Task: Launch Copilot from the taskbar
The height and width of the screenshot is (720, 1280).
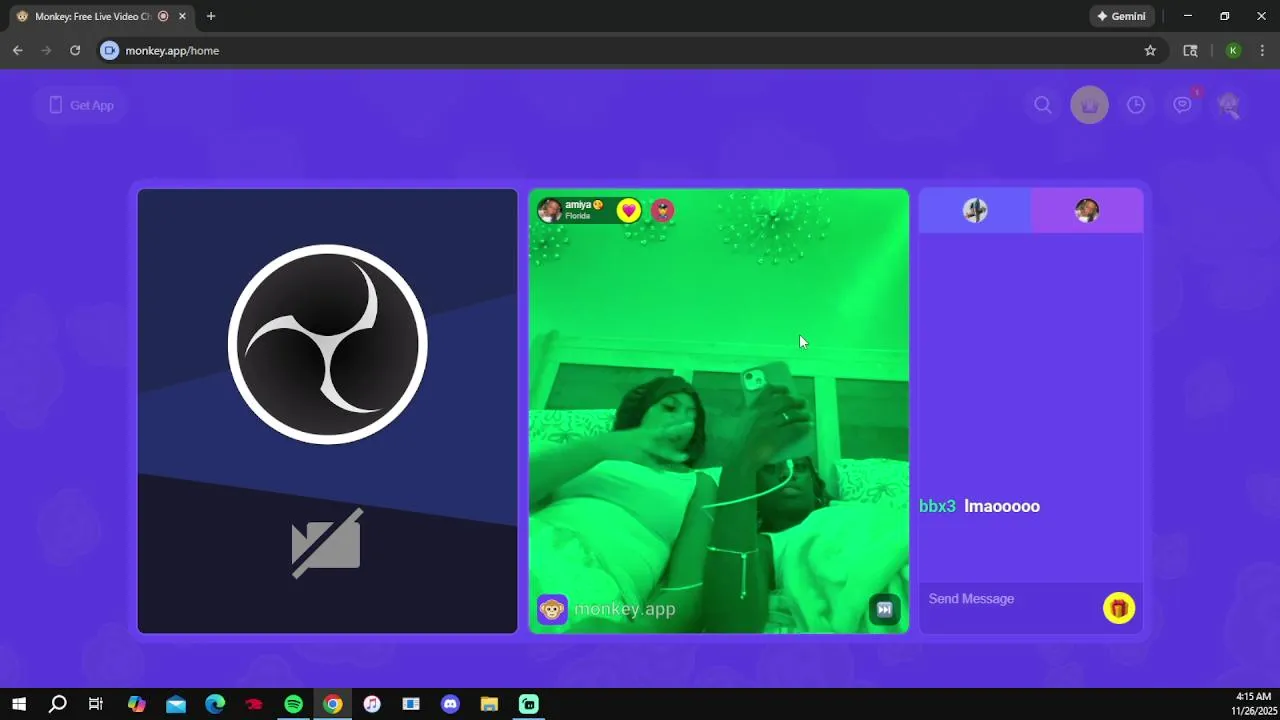Action: coord(137,704)
